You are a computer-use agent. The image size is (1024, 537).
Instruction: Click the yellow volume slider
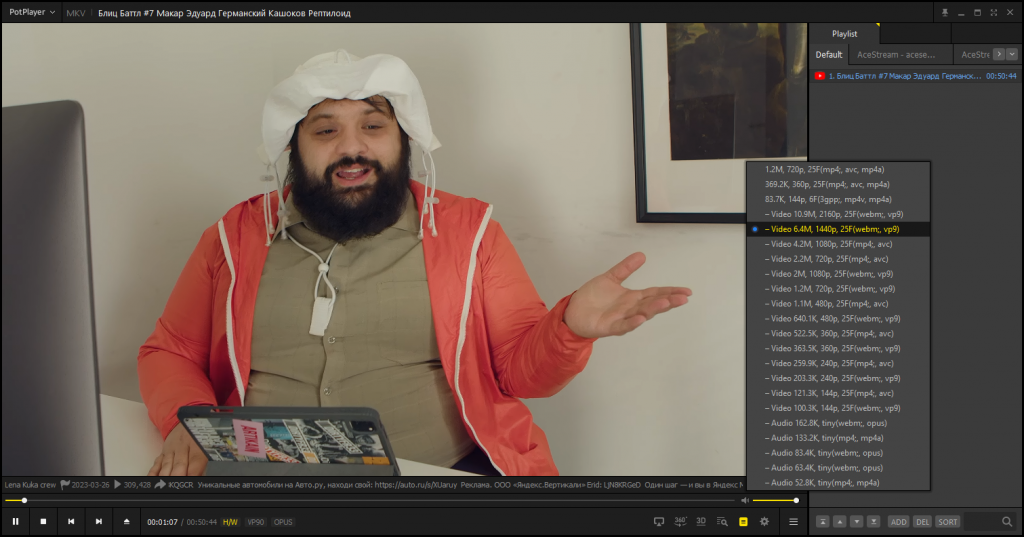[775, 500]
